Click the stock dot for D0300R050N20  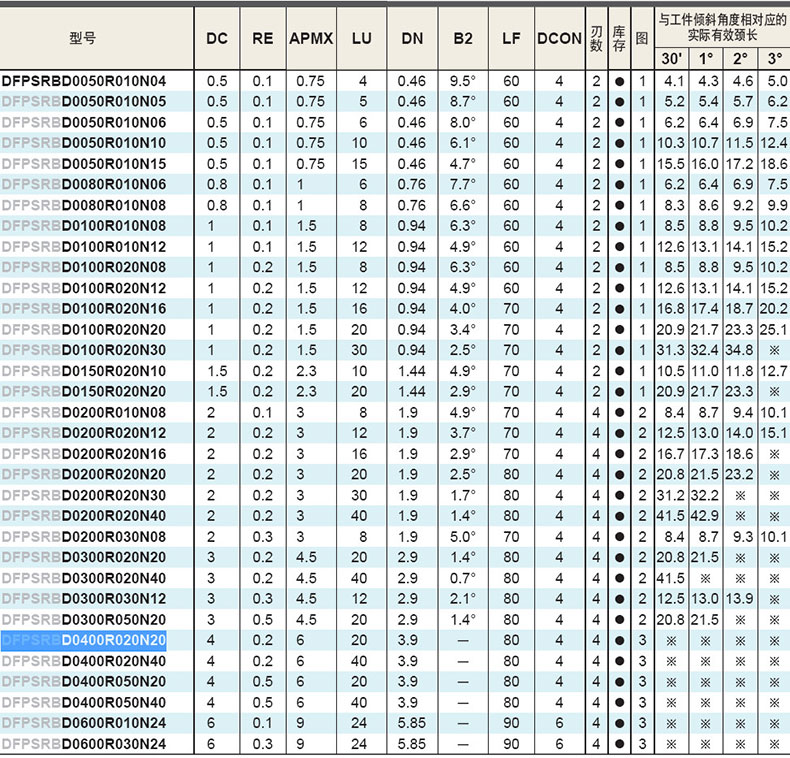click(619, 620)
